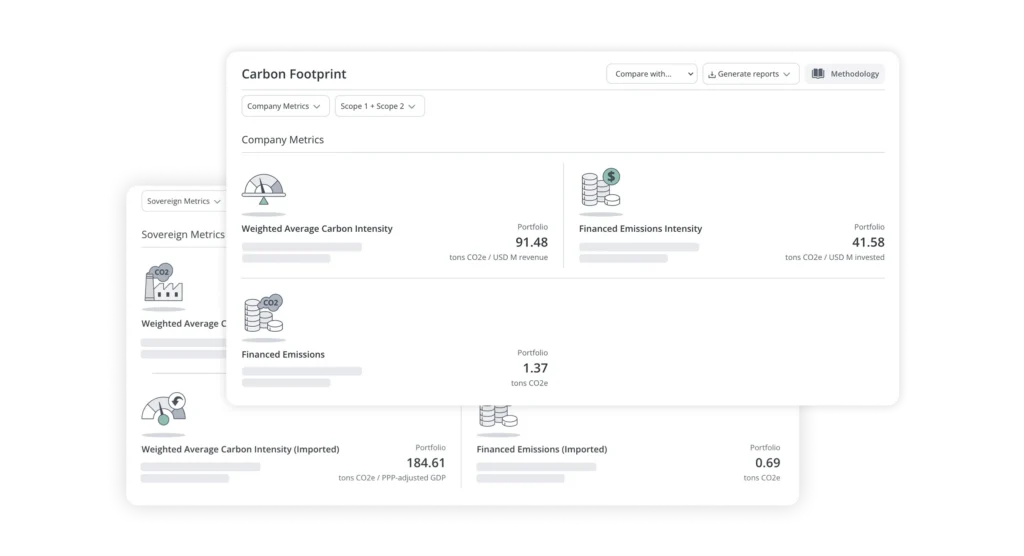This screenshot has height=556, width=1024.
Task: Click the Financed Emissions (Imported) coins icon
Action: 498,416
